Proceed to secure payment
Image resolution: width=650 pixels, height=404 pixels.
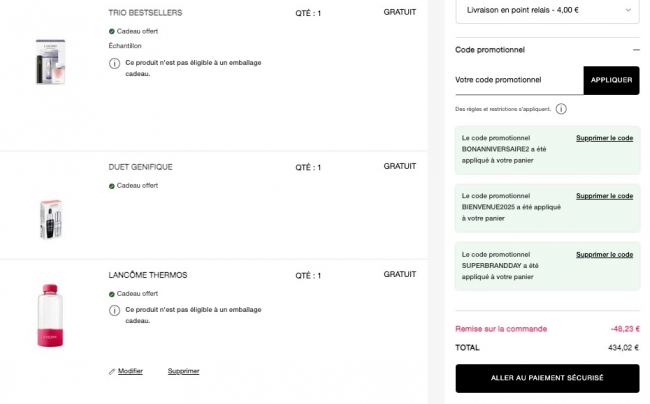tap(547, 378)
